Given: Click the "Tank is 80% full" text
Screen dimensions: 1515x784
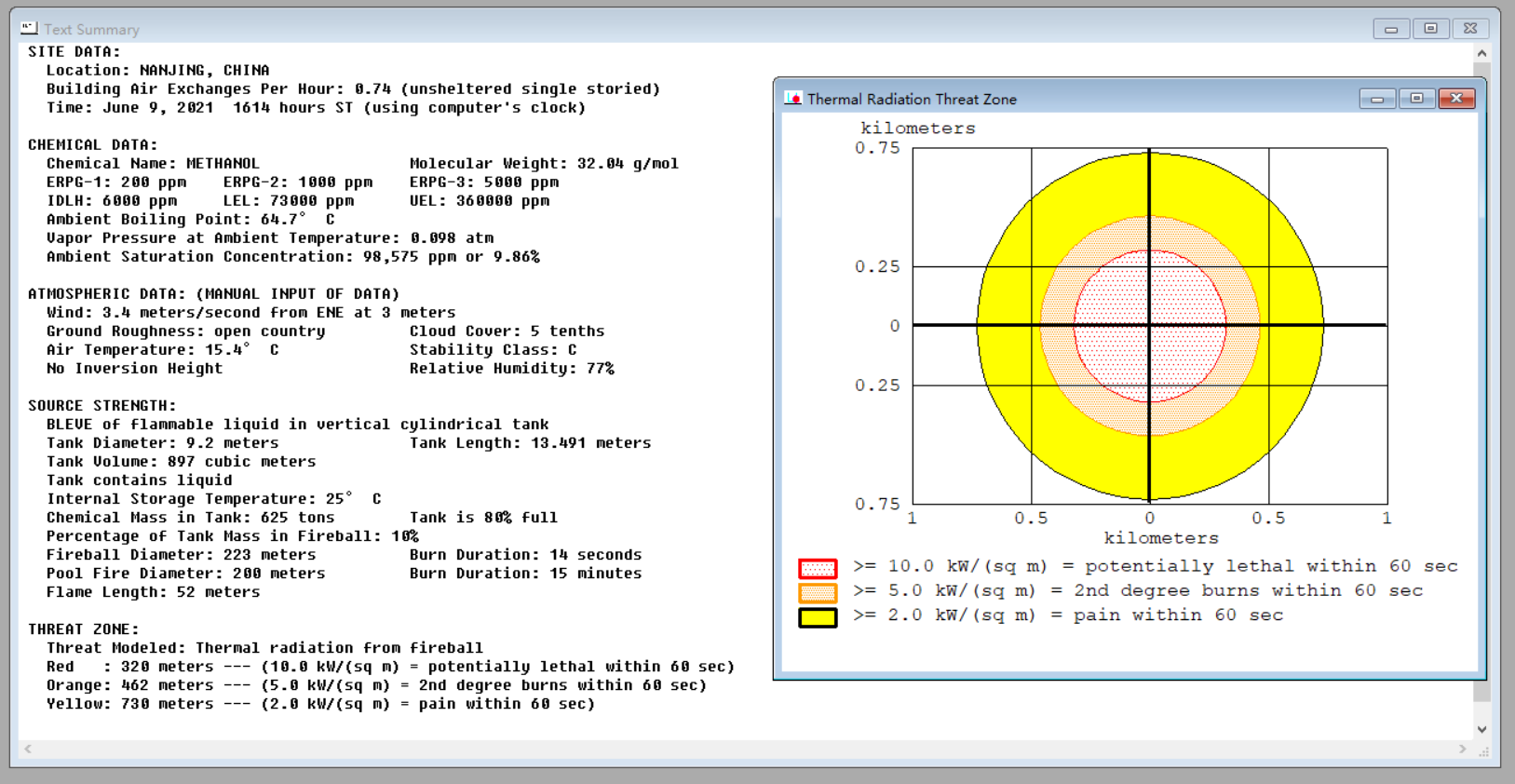Looking at the screenshot, I should 484,518.
